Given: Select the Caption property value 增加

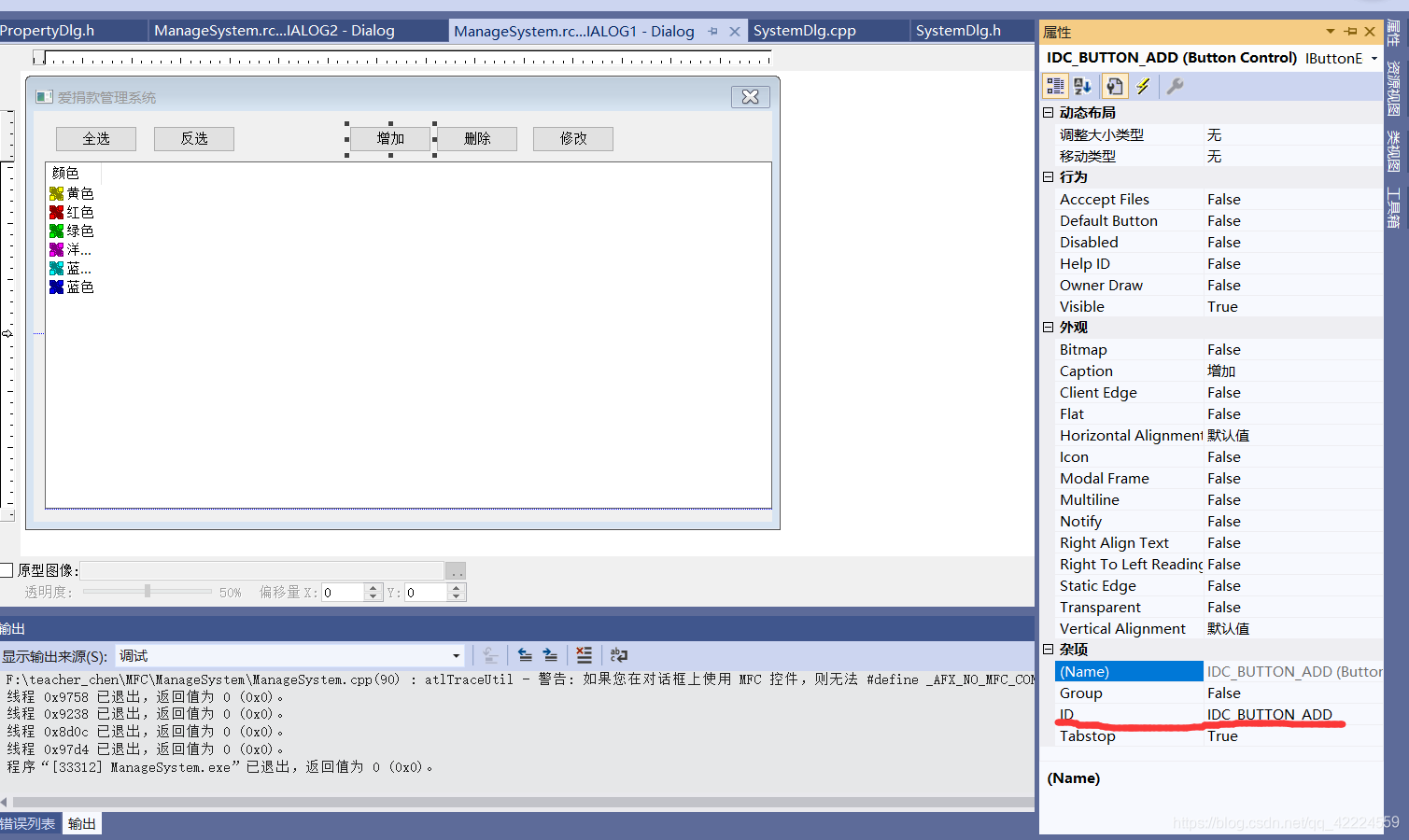Looking at the screenshot, I should coord(1221,371).
